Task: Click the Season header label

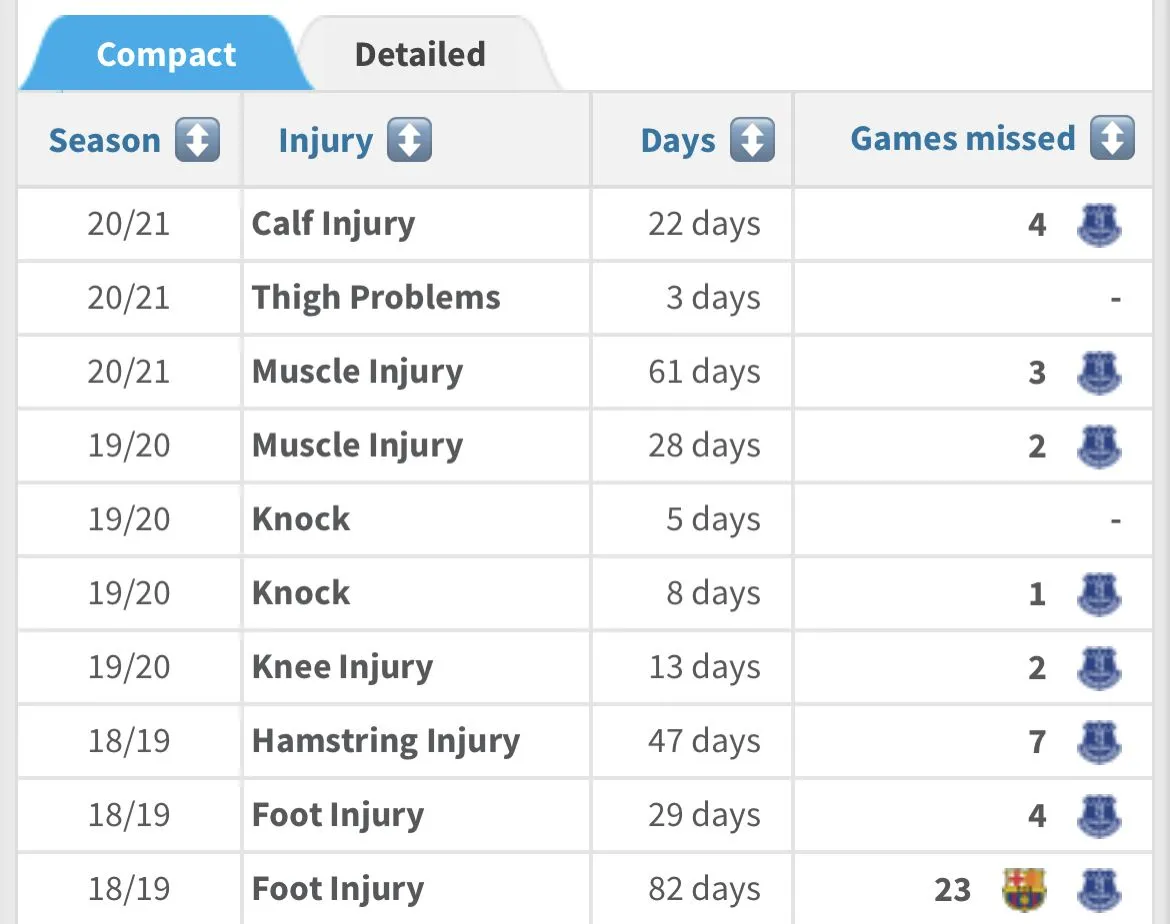Action: point(104,141)
